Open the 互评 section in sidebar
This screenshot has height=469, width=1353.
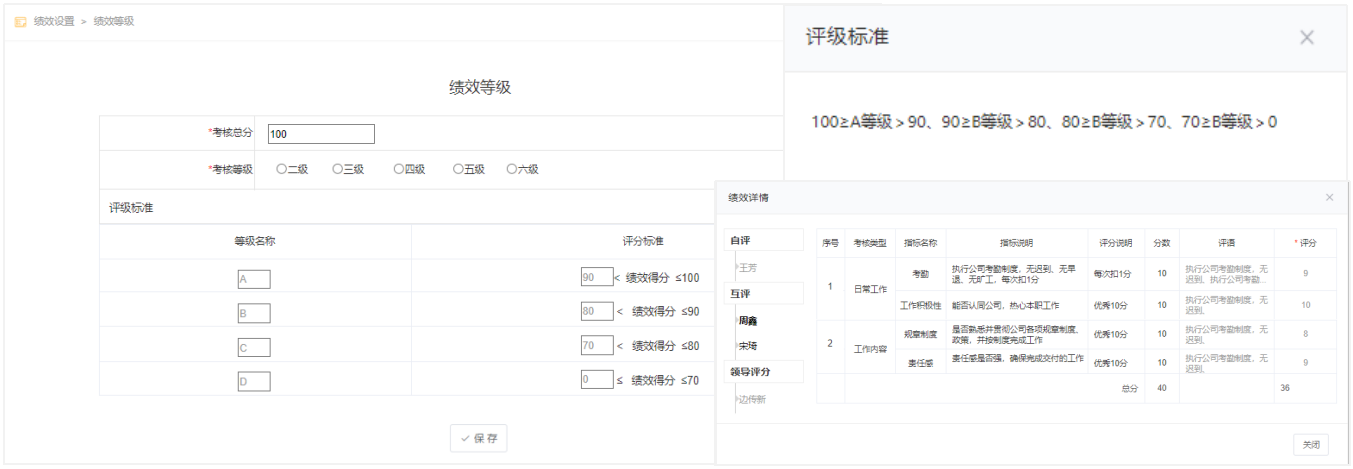741,294
